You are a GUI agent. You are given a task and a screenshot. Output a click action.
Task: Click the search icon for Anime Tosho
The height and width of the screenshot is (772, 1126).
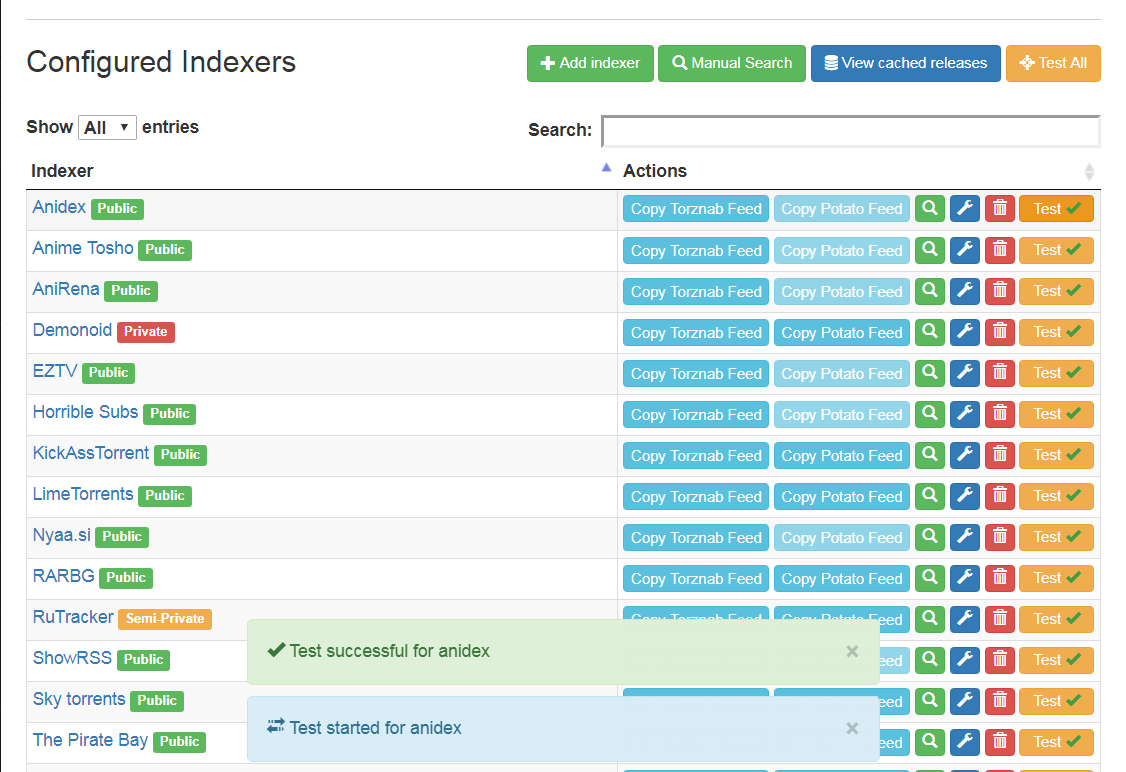pyautogui.click(x=929, y=250)
